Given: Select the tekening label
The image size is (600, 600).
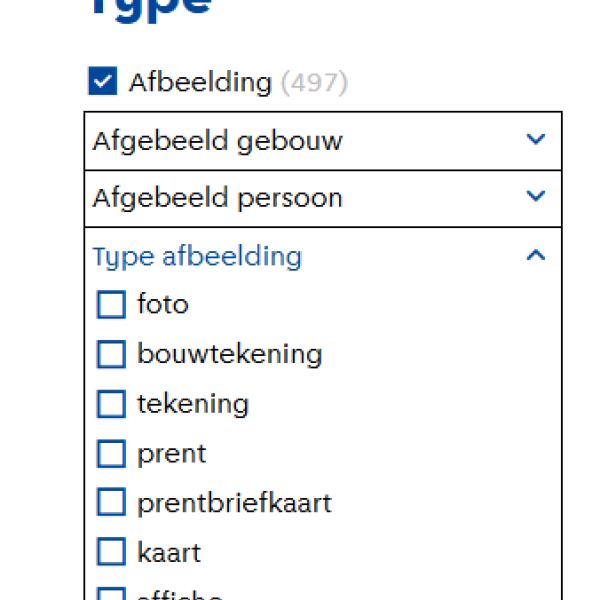Looking at the screenshot, I should (193, 404).
